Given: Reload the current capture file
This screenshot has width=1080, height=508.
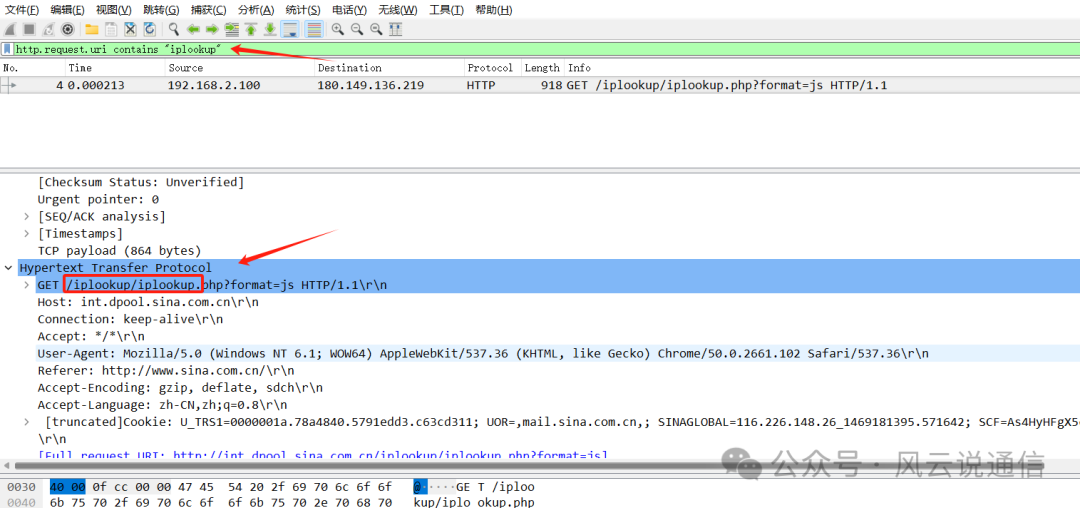Looking at the screenshot, I should pyautogui.click(x=149, y=29).
